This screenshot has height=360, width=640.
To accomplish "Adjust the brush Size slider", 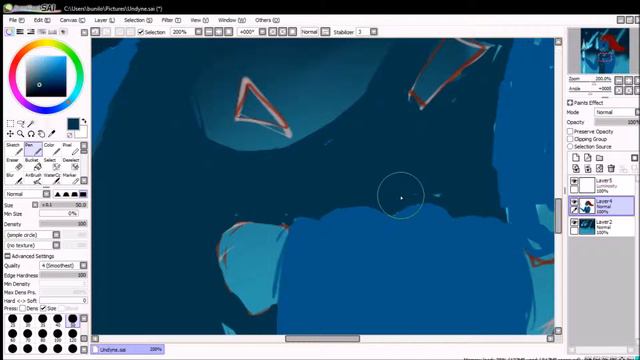I will point(63,204).
